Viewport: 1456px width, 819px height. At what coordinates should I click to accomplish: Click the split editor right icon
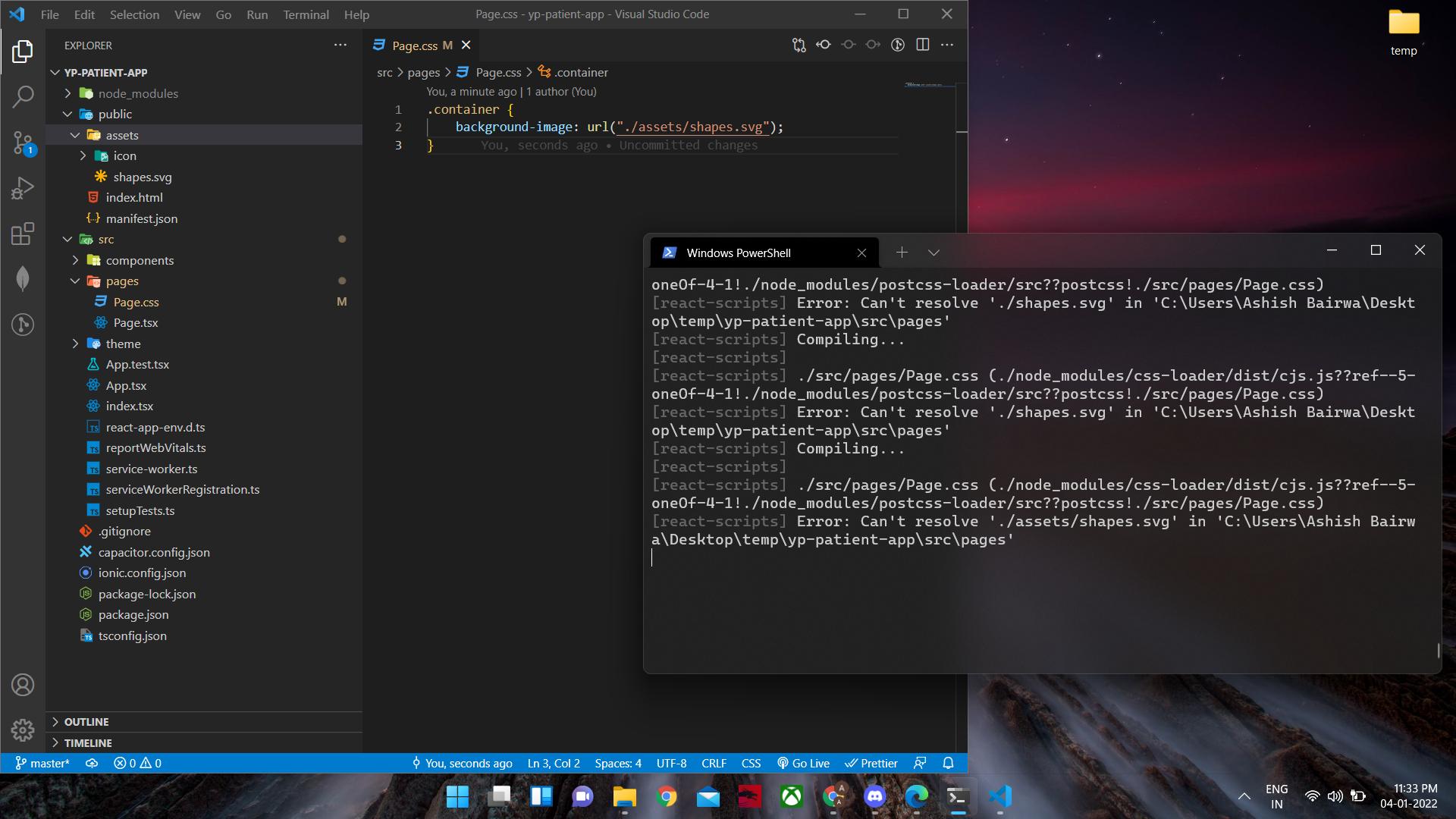pyautogui.click(x=923, y=45)
